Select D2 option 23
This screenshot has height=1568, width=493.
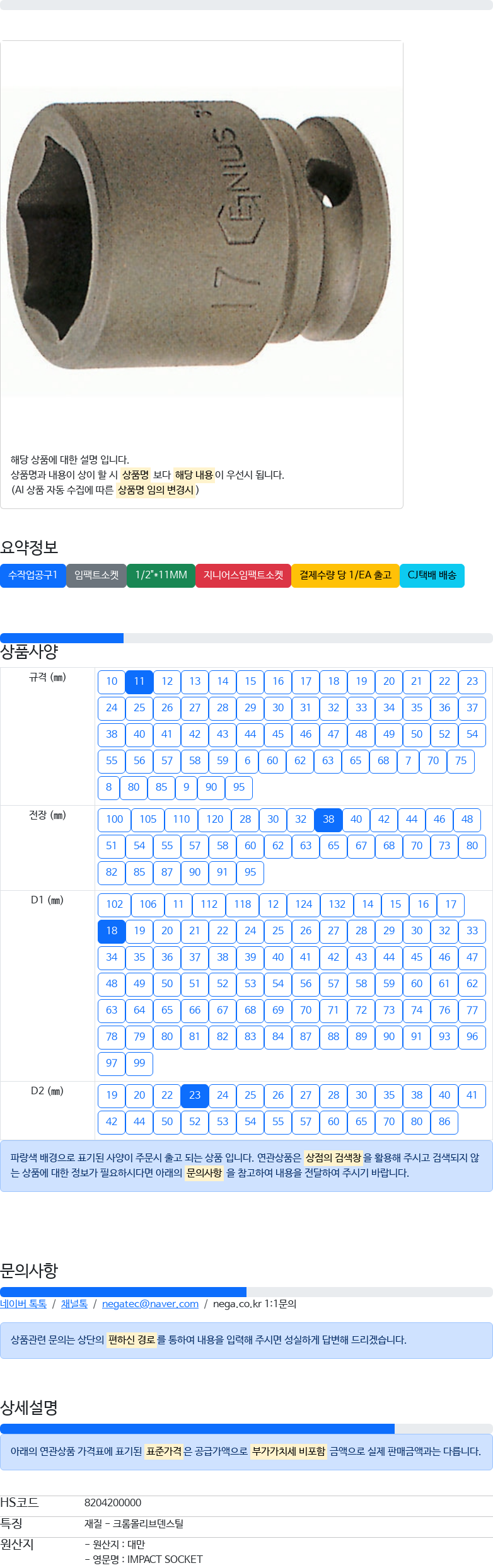(195, 1096)
